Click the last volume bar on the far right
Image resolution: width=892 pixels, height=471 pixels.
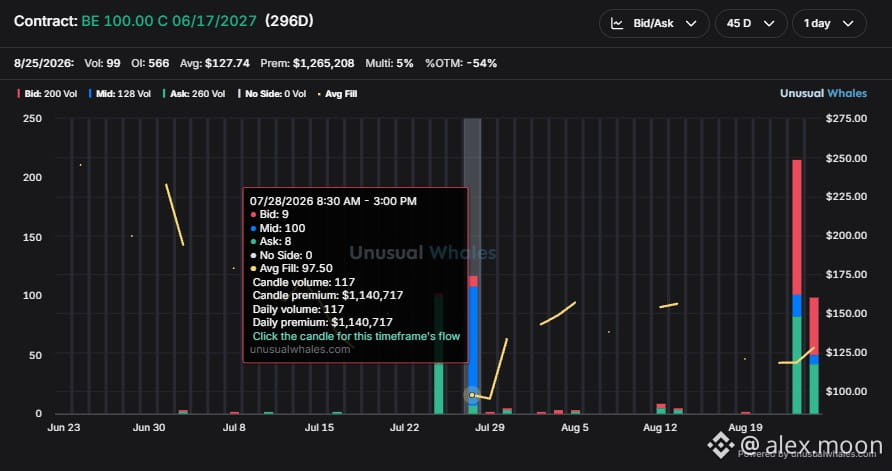pyautogui.click(x=813, y=356)
